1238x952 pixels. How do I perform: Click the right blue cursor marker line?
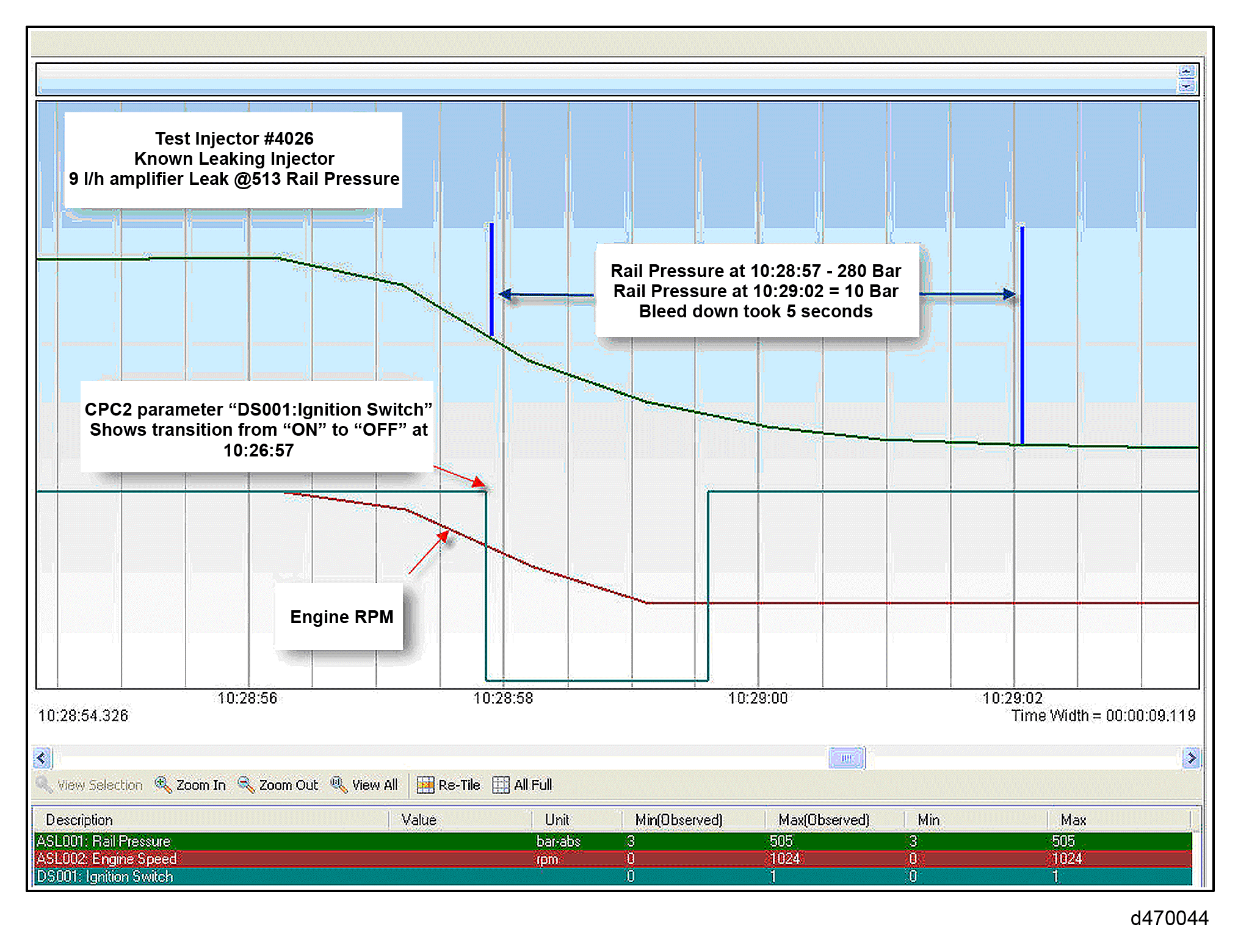[x=1023, y=366]
